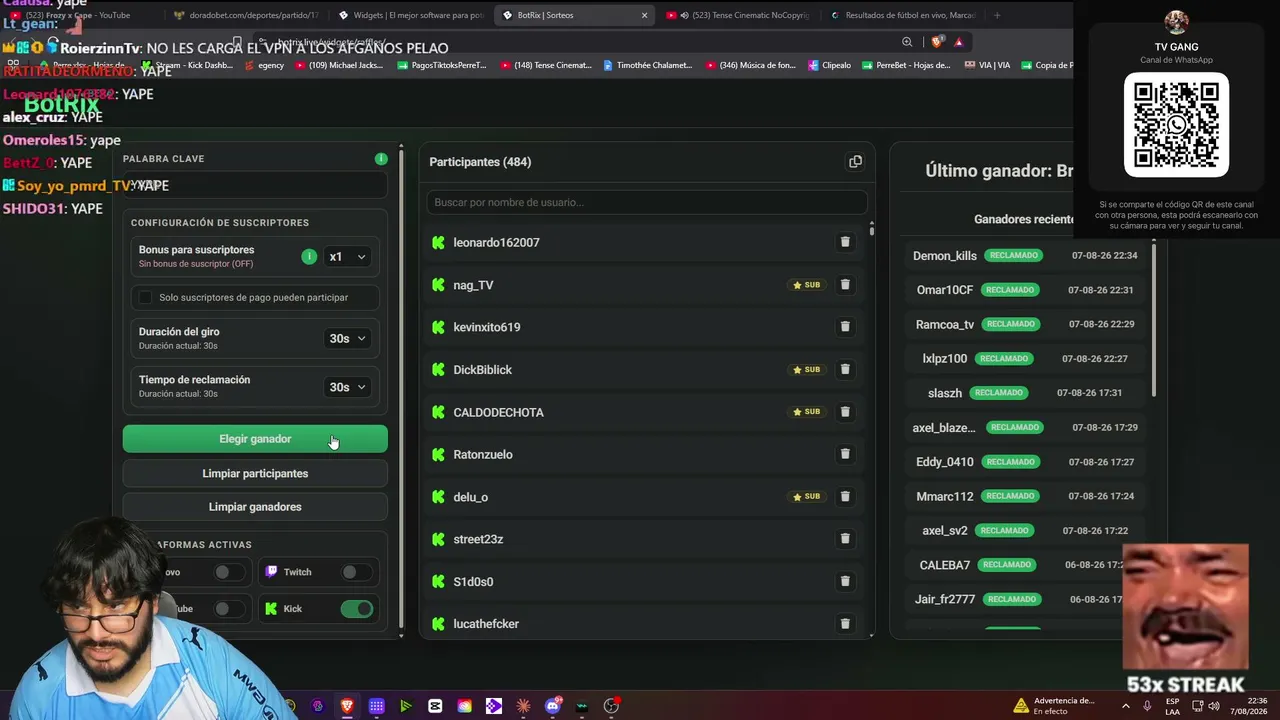This screenshot has height=720, width=1280.
Task: Copy the participants list with the copy icon
Action: coord(855,162)
